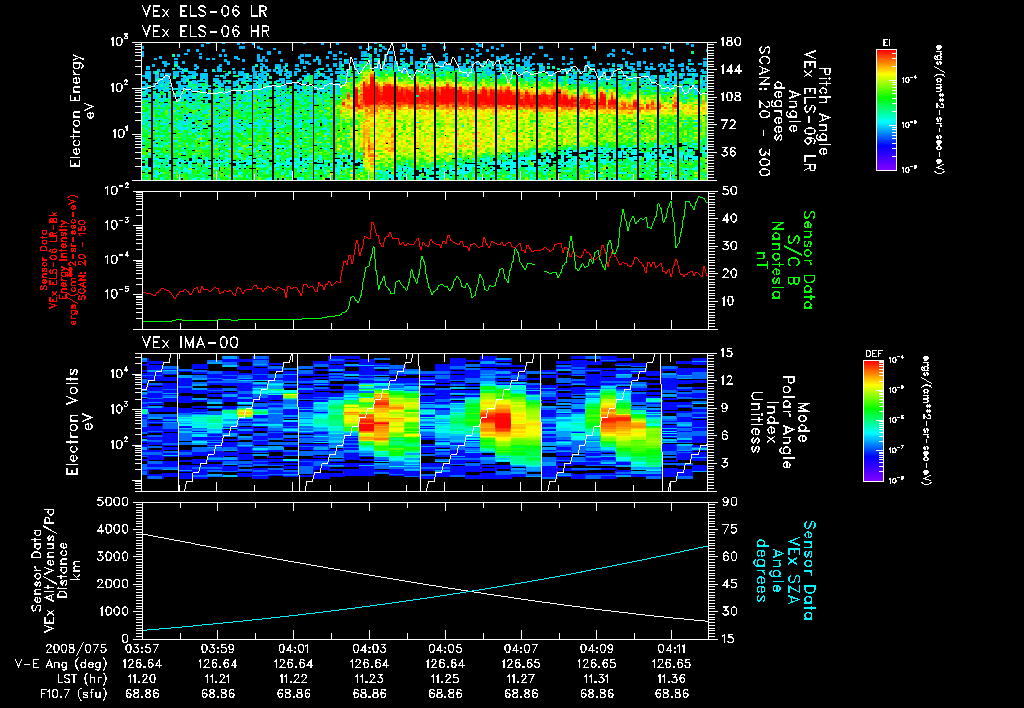The width and height of the screenshot is (1024, 708).
Task: Click the 'Polar Angle Index' axis label
Action: [x=780, y=422]
